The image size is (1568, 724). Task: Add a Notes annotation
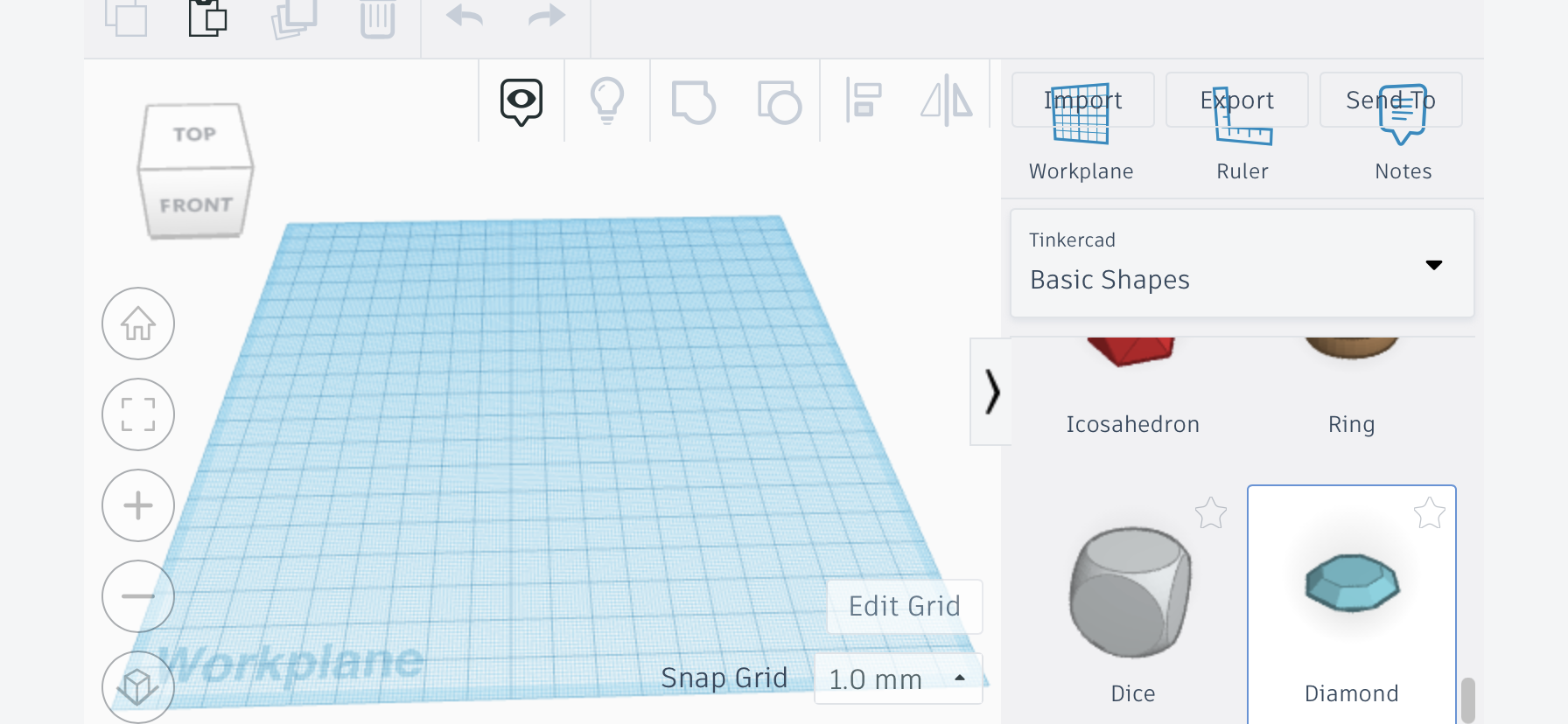click(1403, 133)
